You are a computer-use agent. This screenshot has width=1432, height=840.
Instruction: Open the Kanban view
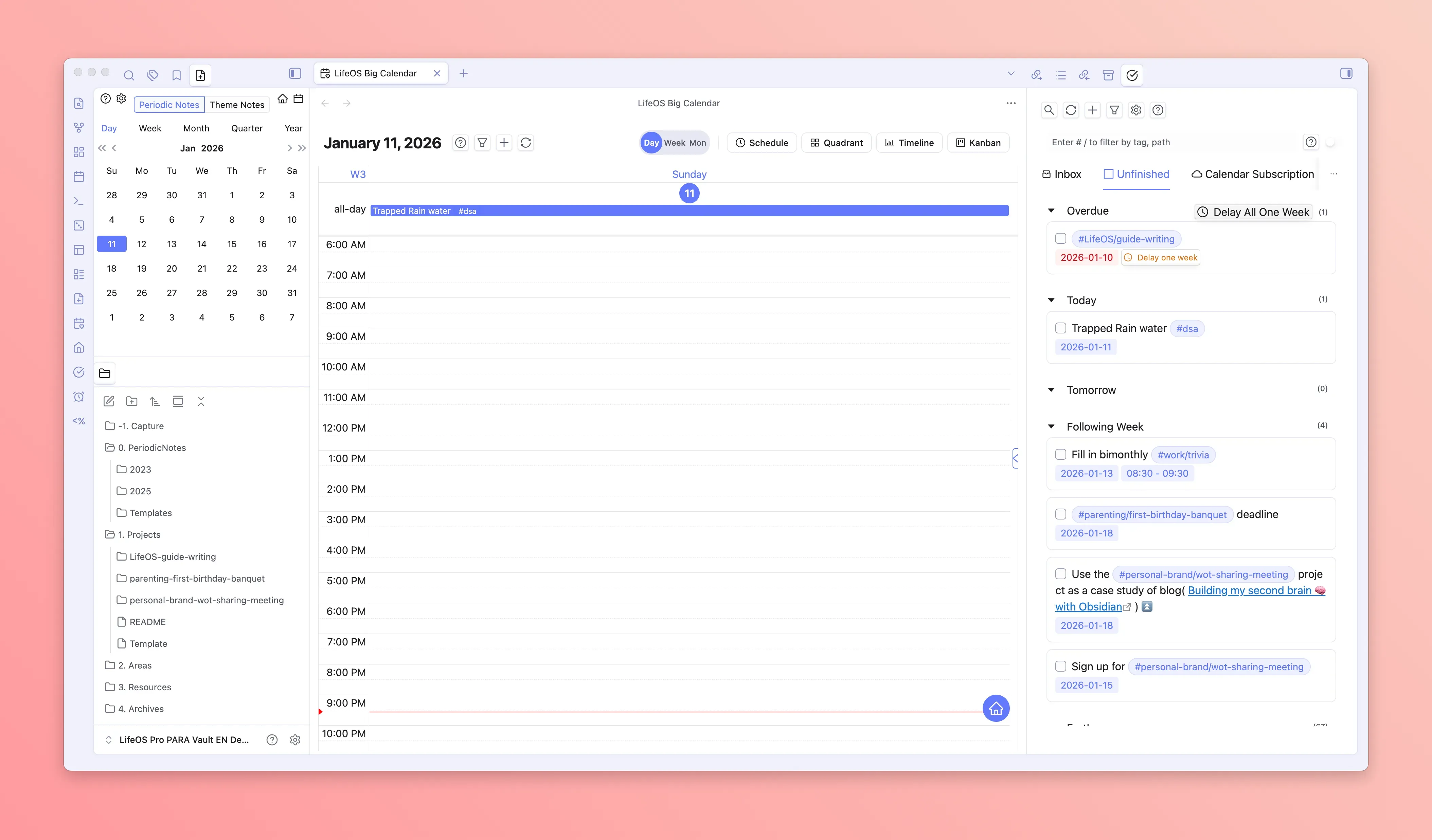tap(978, 143)
